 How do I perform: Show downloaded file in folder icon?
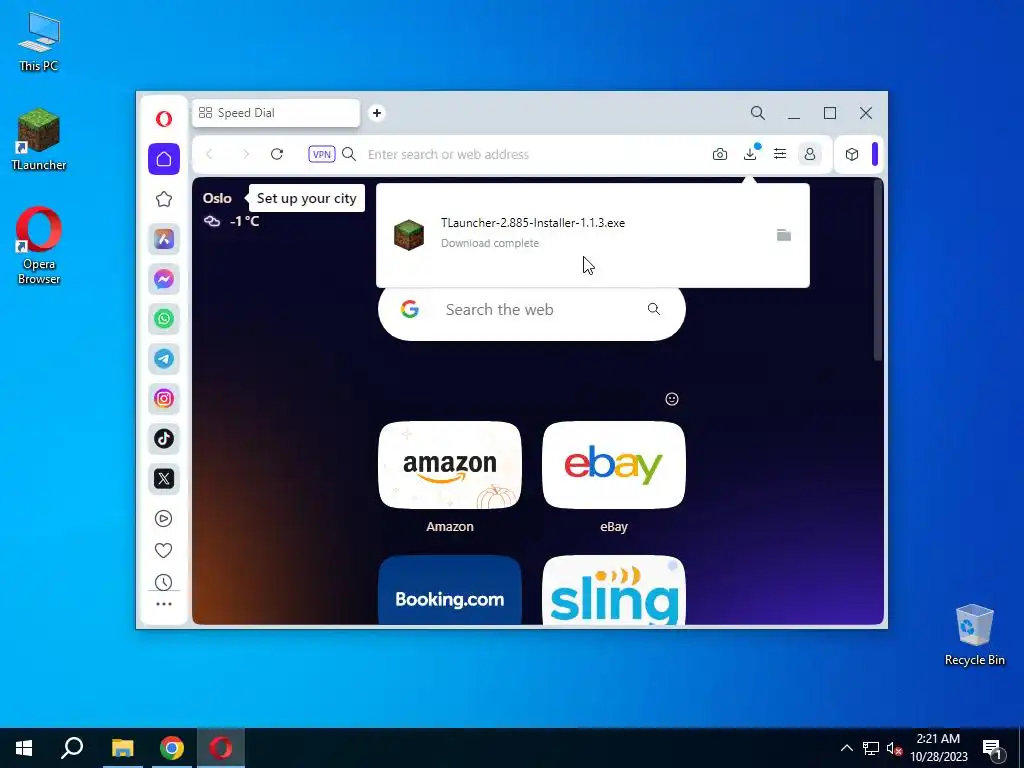click(x=784, y=235)
